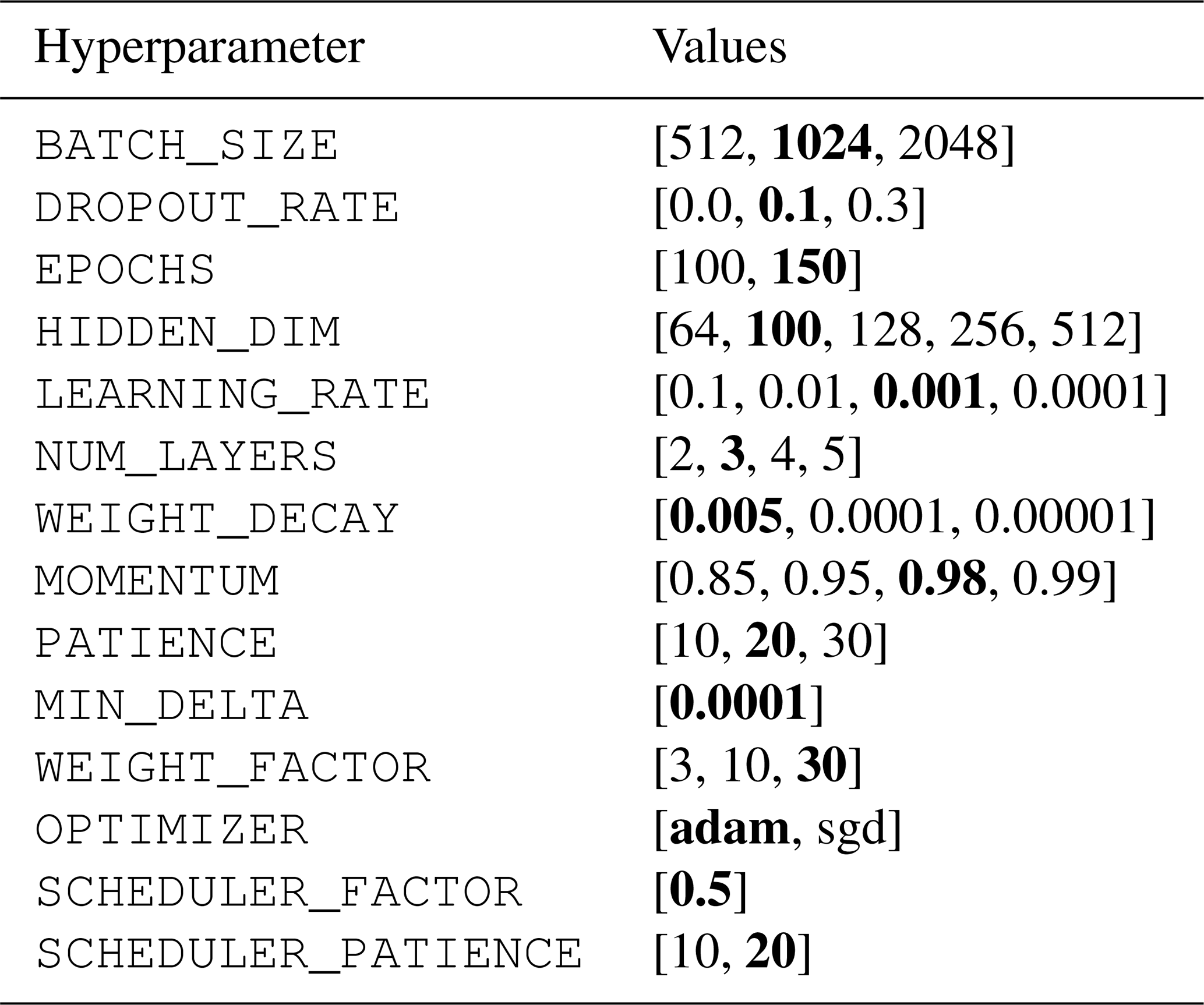This screenshot has width=1204, height=1005.
Task: Click the MIN_DELTA row label
Action: [171, 706]
